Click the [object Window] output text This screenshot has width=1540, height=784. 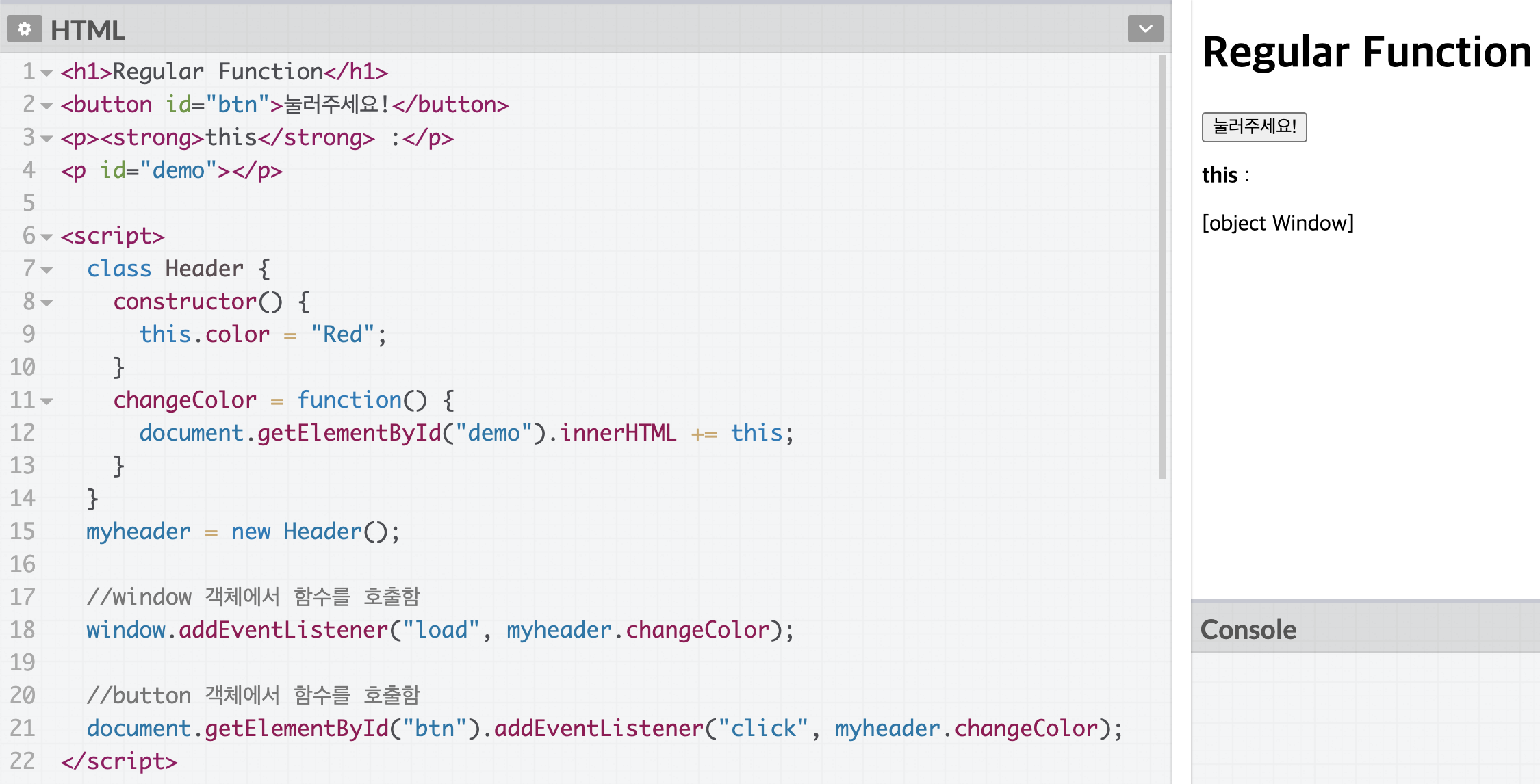pyautogui.click(x=1277, y=223)
